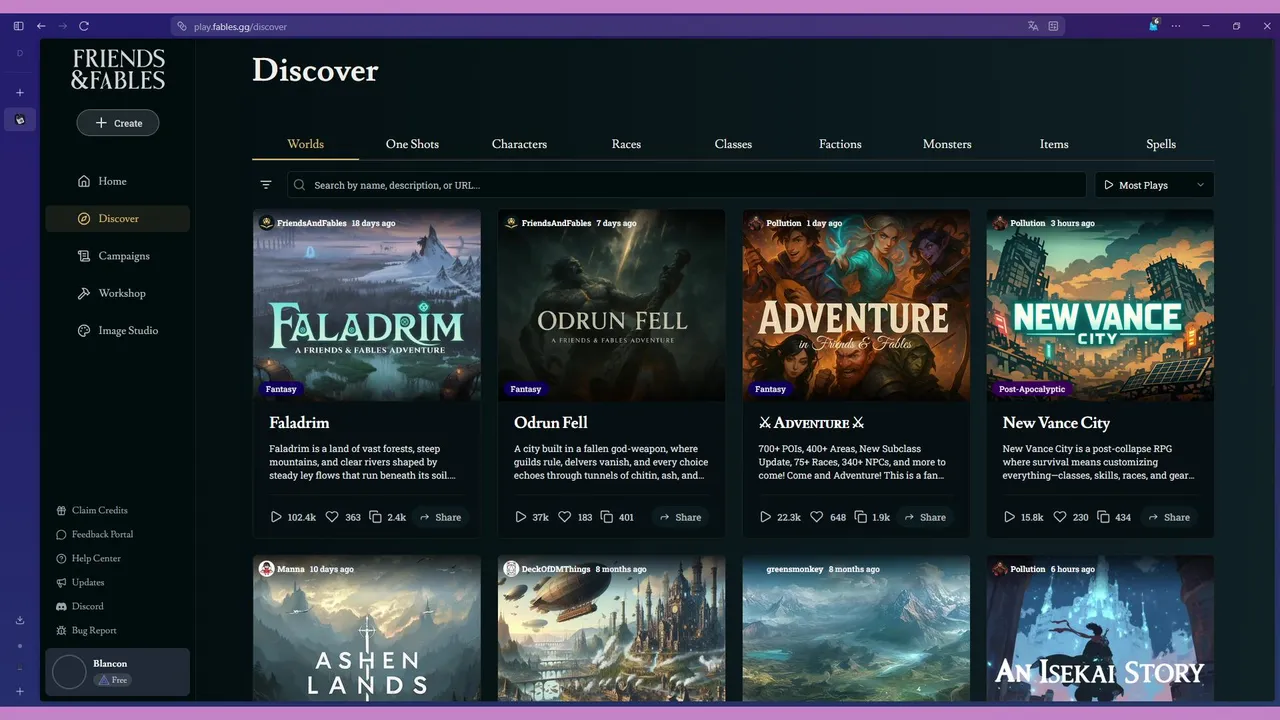Click the Pollution avatar on New Vance City card
This screenshot has width=1280, height=720.
tap(999, 223)
